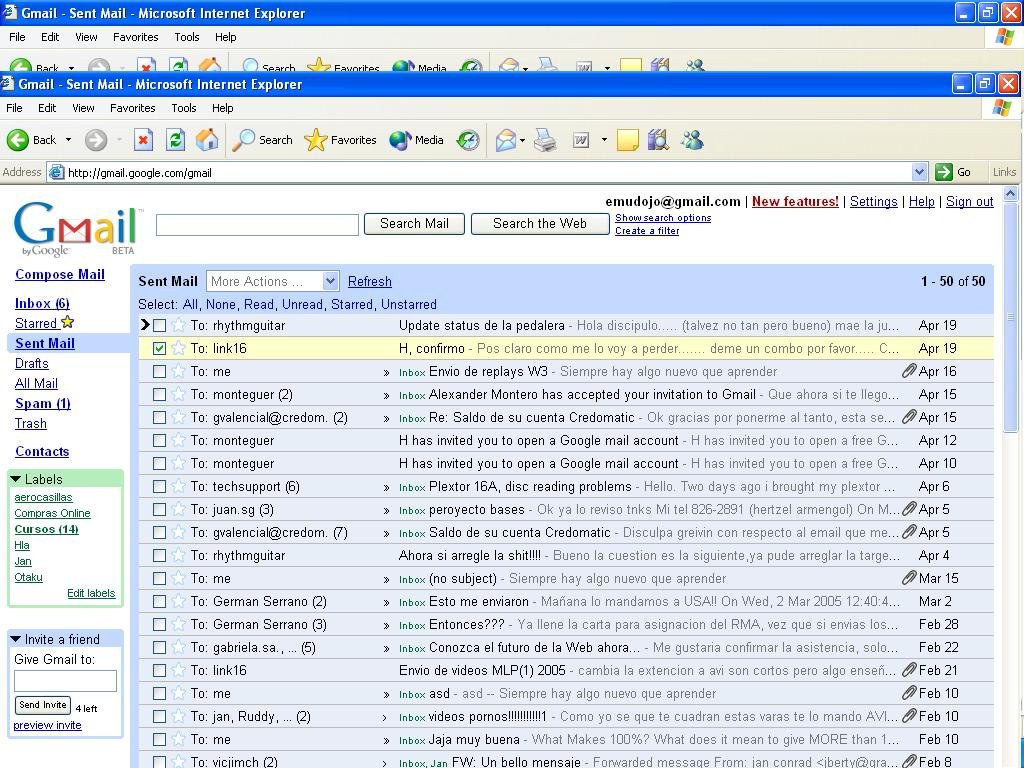The width and height of the screenshot is (1024, 768).
Task: Open the View menu in front window
Action: click(x=83, y=108)
